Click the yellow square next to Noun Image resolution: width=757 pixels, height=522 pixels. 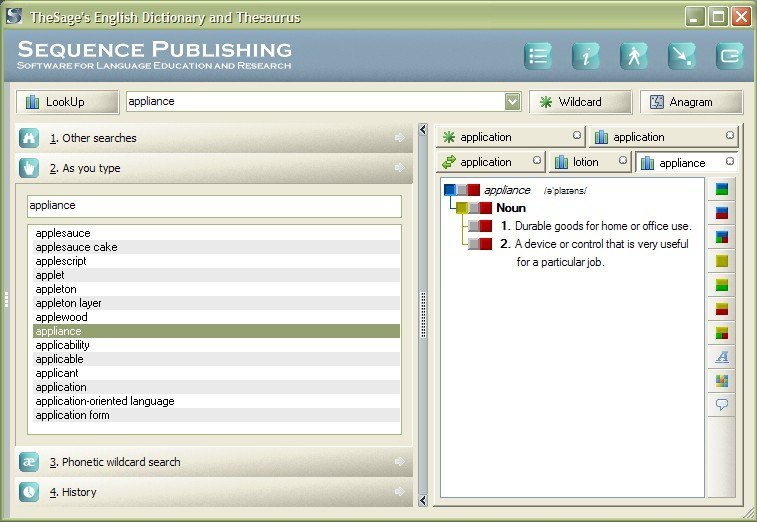tap(462, 208)
